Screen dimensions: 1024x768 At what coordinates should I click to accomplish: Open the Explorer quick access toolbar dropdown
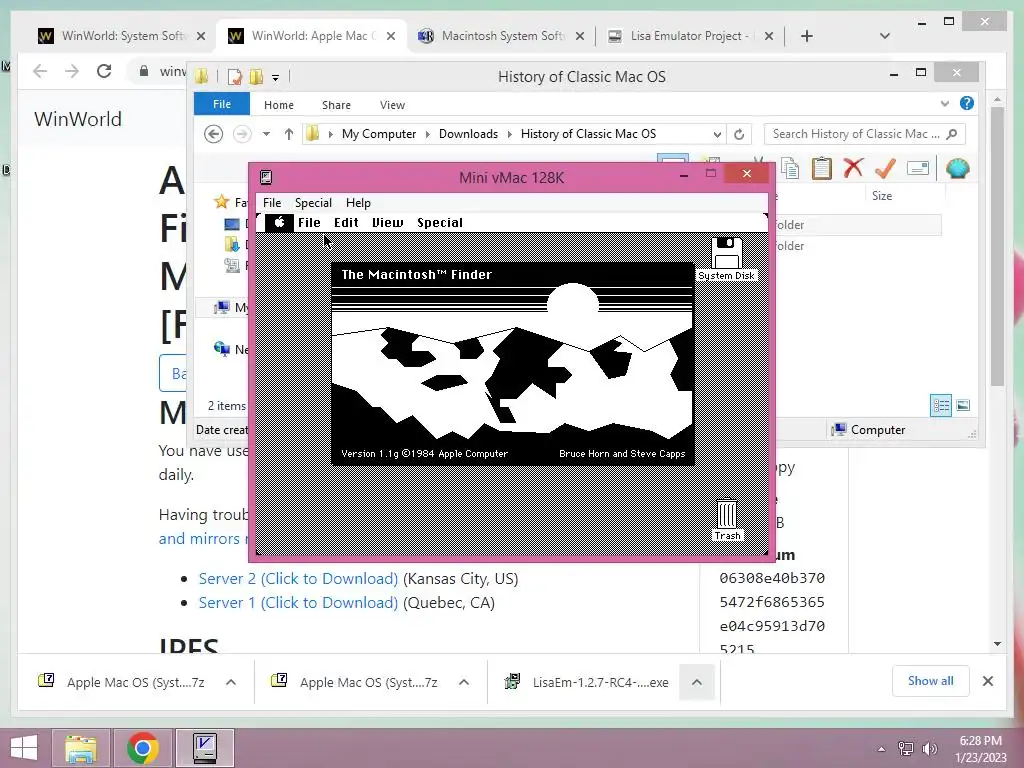276,78
